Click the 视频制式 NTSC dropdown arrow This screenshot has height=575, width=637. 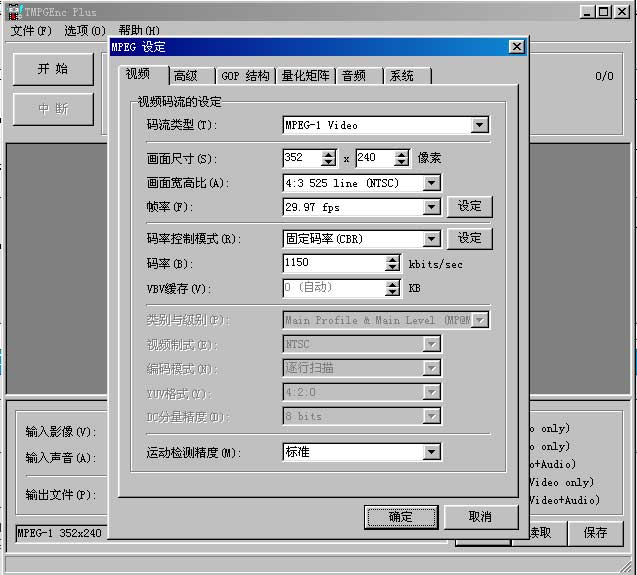coord(431,345)
